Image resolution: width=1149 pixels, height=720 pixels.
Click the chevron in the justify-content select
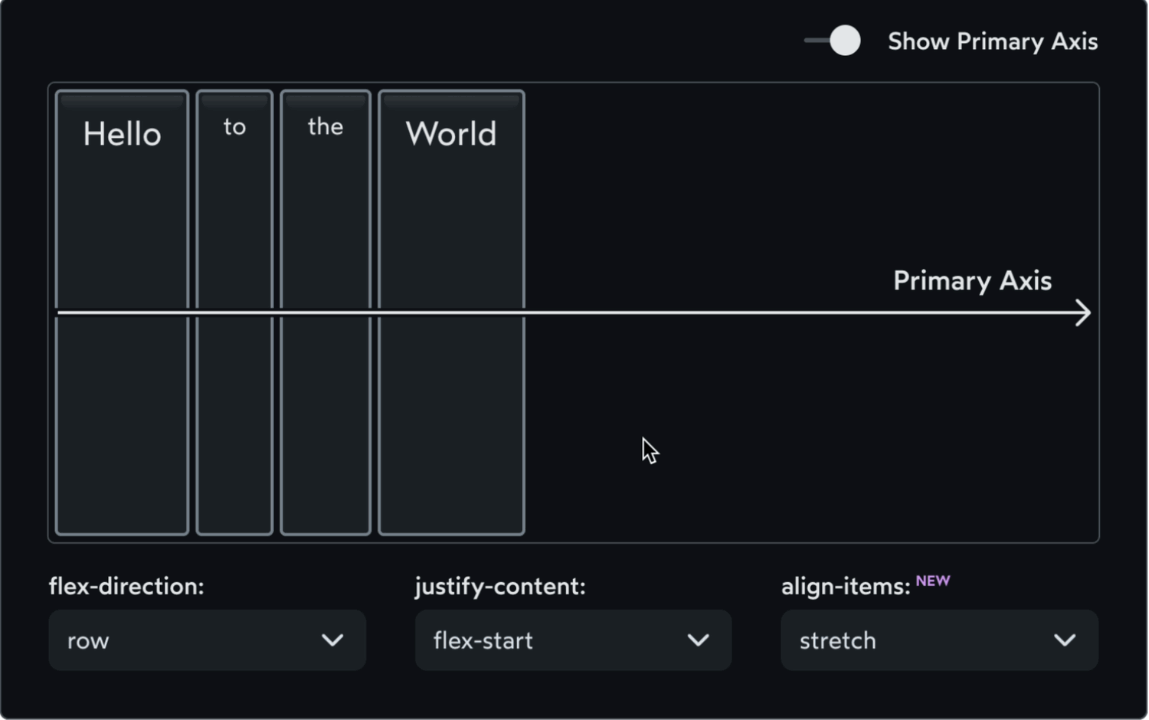click(699, 640)
